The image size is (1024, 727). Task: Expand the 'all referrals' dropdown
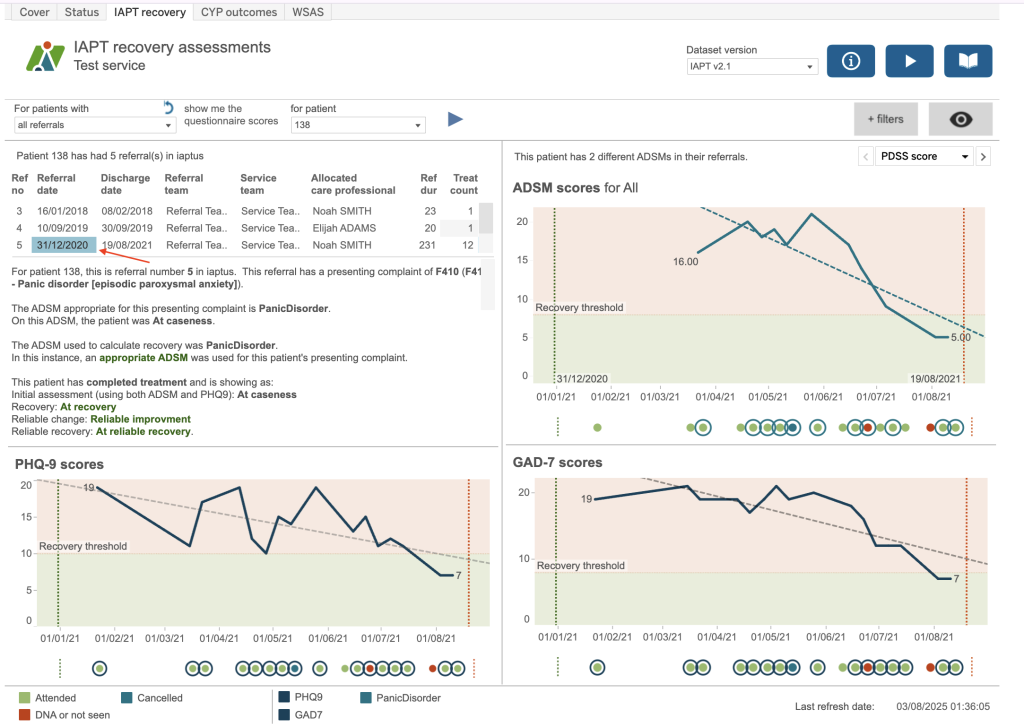point(95,125)
